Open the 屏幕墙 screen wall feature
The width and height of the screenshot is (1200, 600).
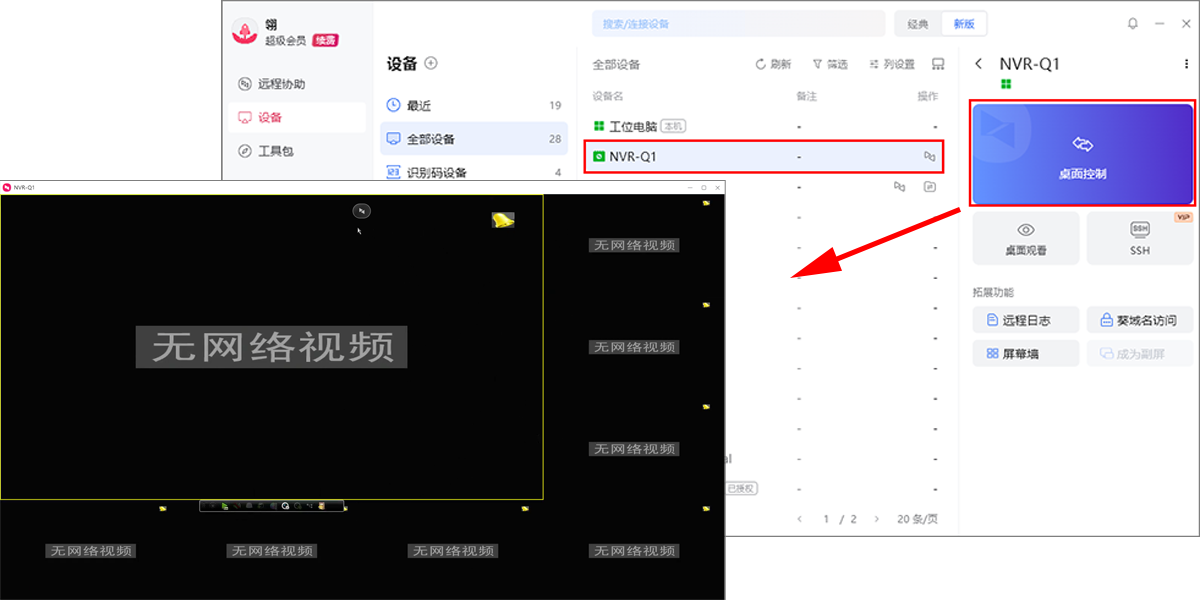(1025, 353)
